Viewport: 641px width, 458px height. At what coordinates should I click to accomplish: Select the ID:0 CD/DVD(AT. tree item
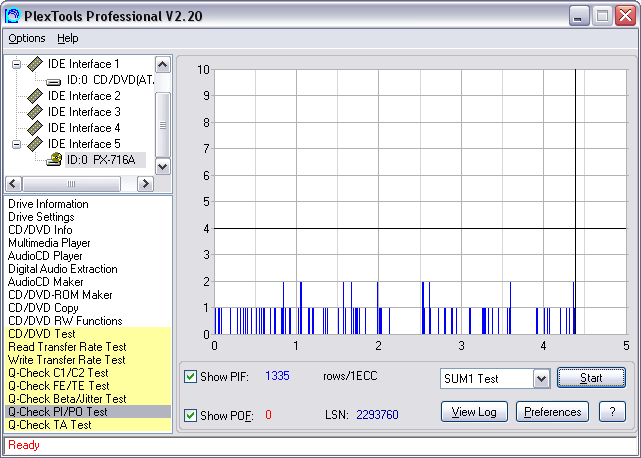[x=110, y=80]
